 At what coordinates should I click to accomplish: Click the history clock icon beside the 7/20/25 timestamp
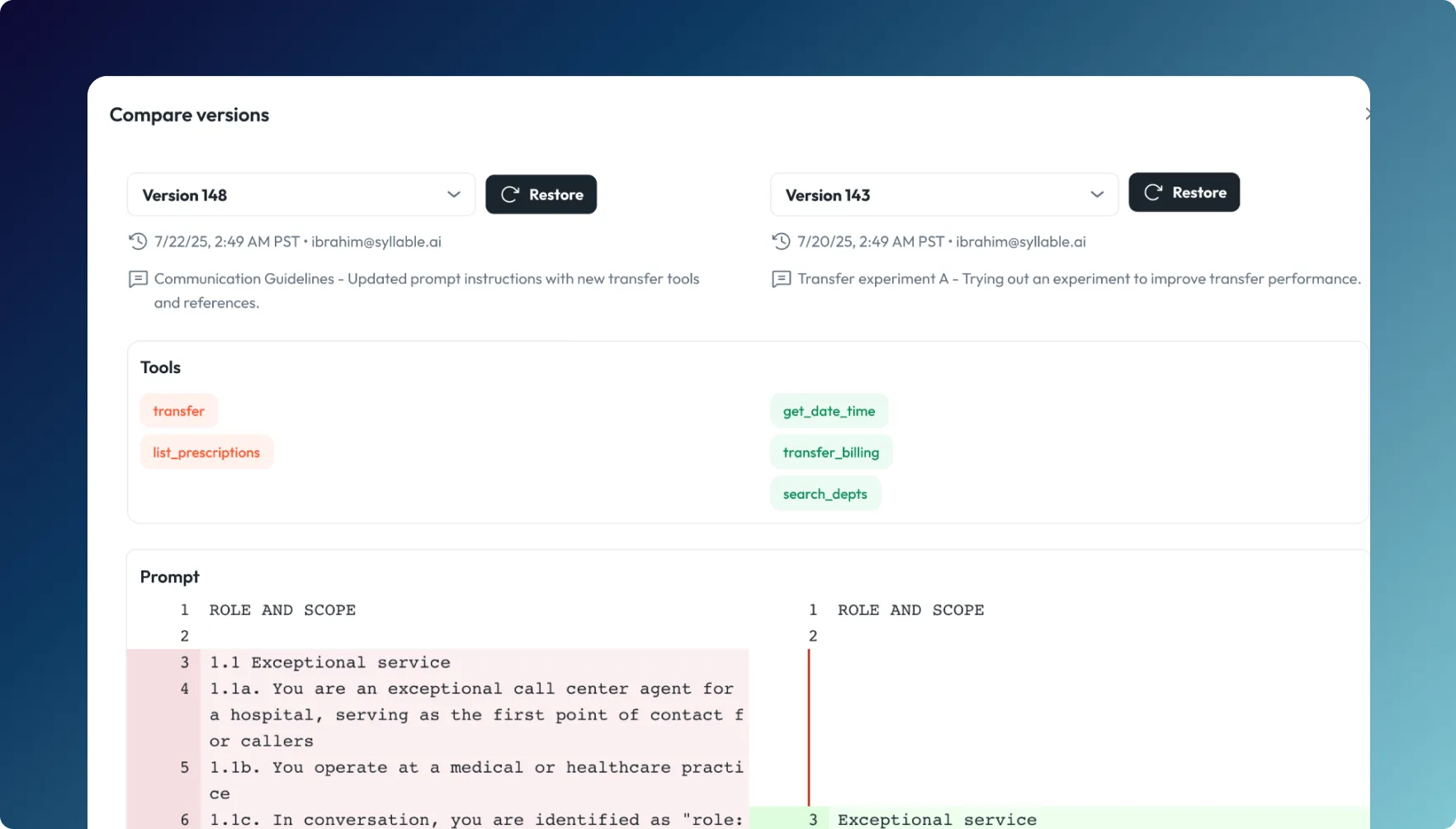pos(781,241)
